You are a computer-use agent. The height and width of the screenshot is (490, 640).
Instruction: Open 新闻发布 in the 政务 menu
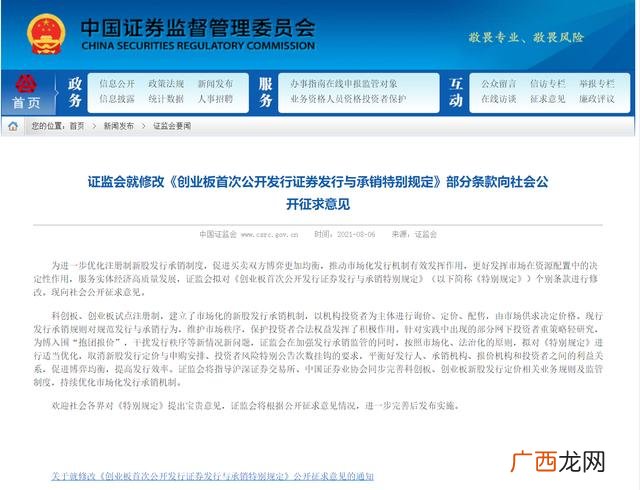215,84
